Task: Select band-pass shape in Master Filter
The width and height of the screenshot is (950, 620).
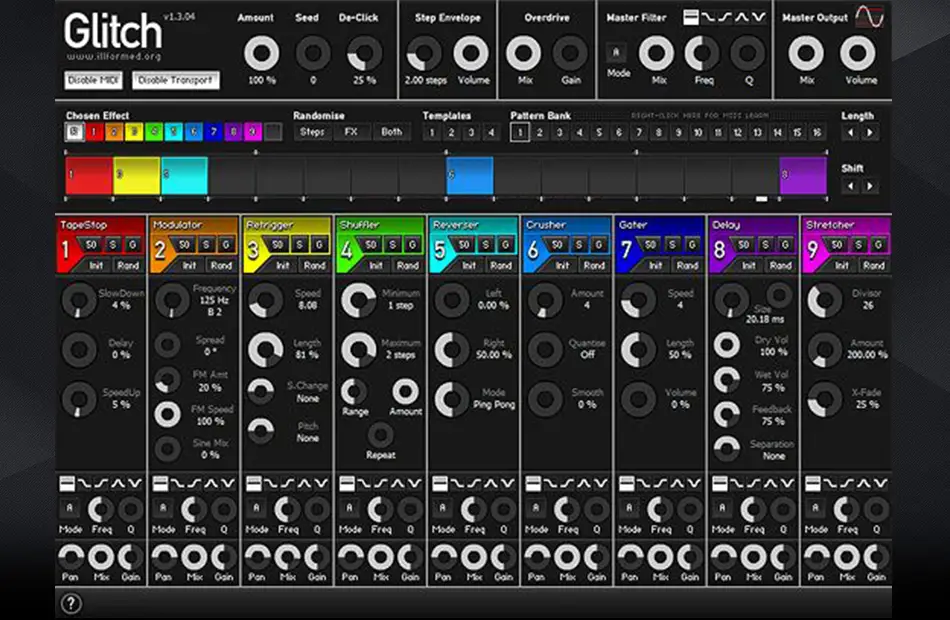Action: pyautogui.click(x=742, y=18)
